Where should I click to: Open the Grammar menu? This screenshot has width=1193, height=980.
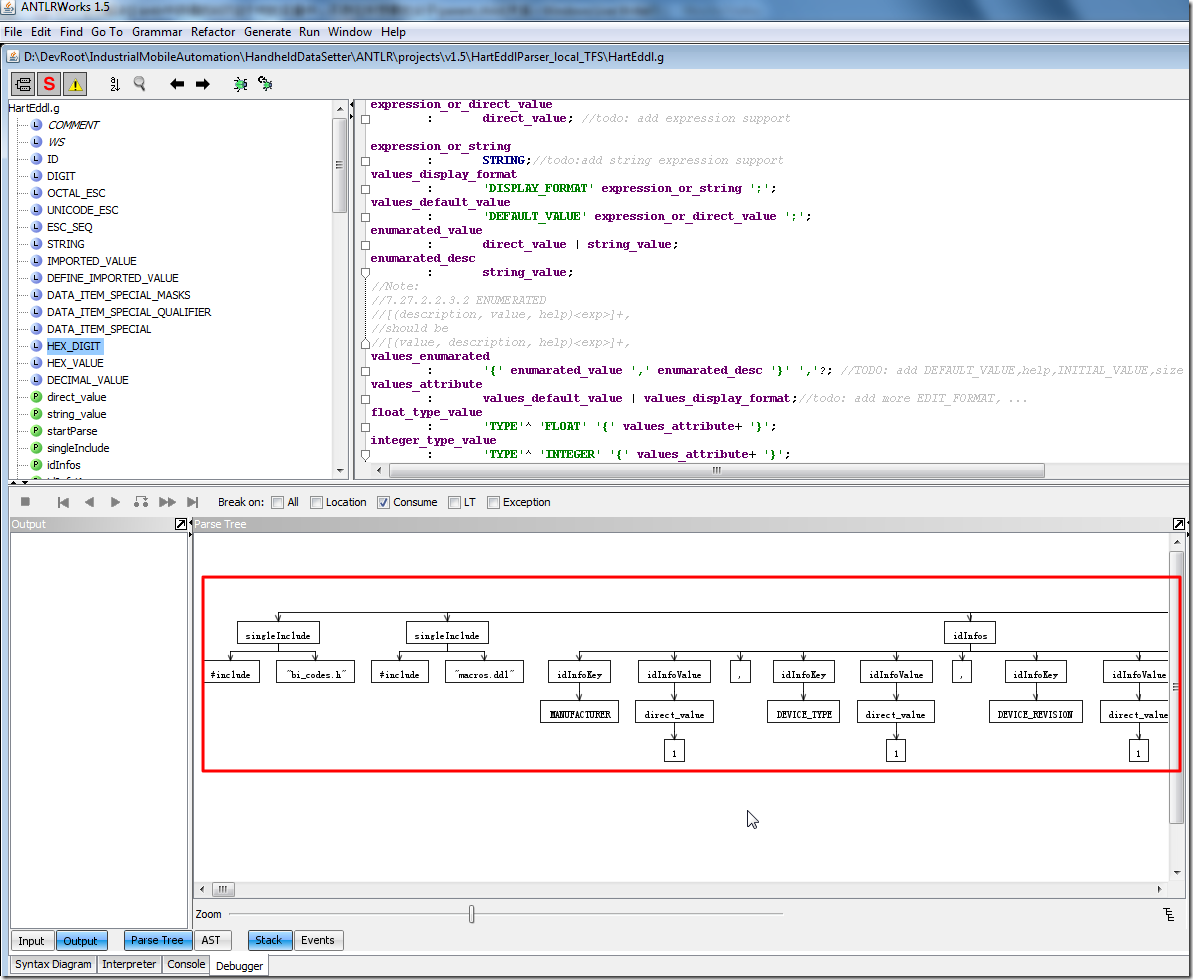tap(157, 32)
